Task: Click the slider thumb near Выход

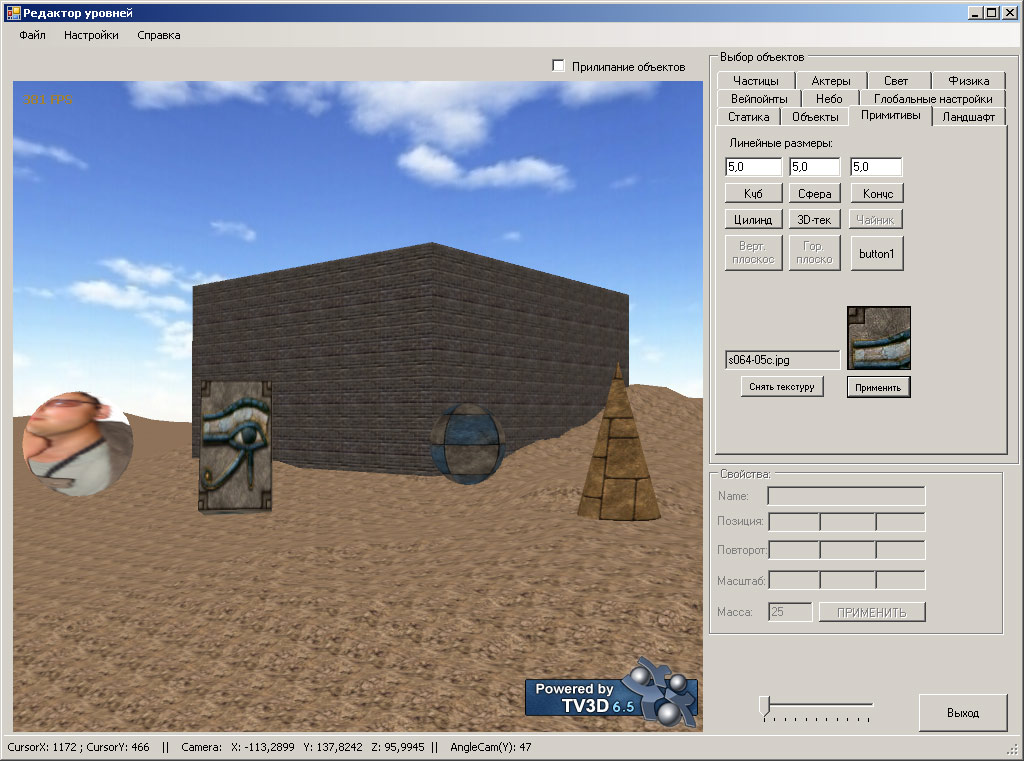Action: [x=764, y=705]
